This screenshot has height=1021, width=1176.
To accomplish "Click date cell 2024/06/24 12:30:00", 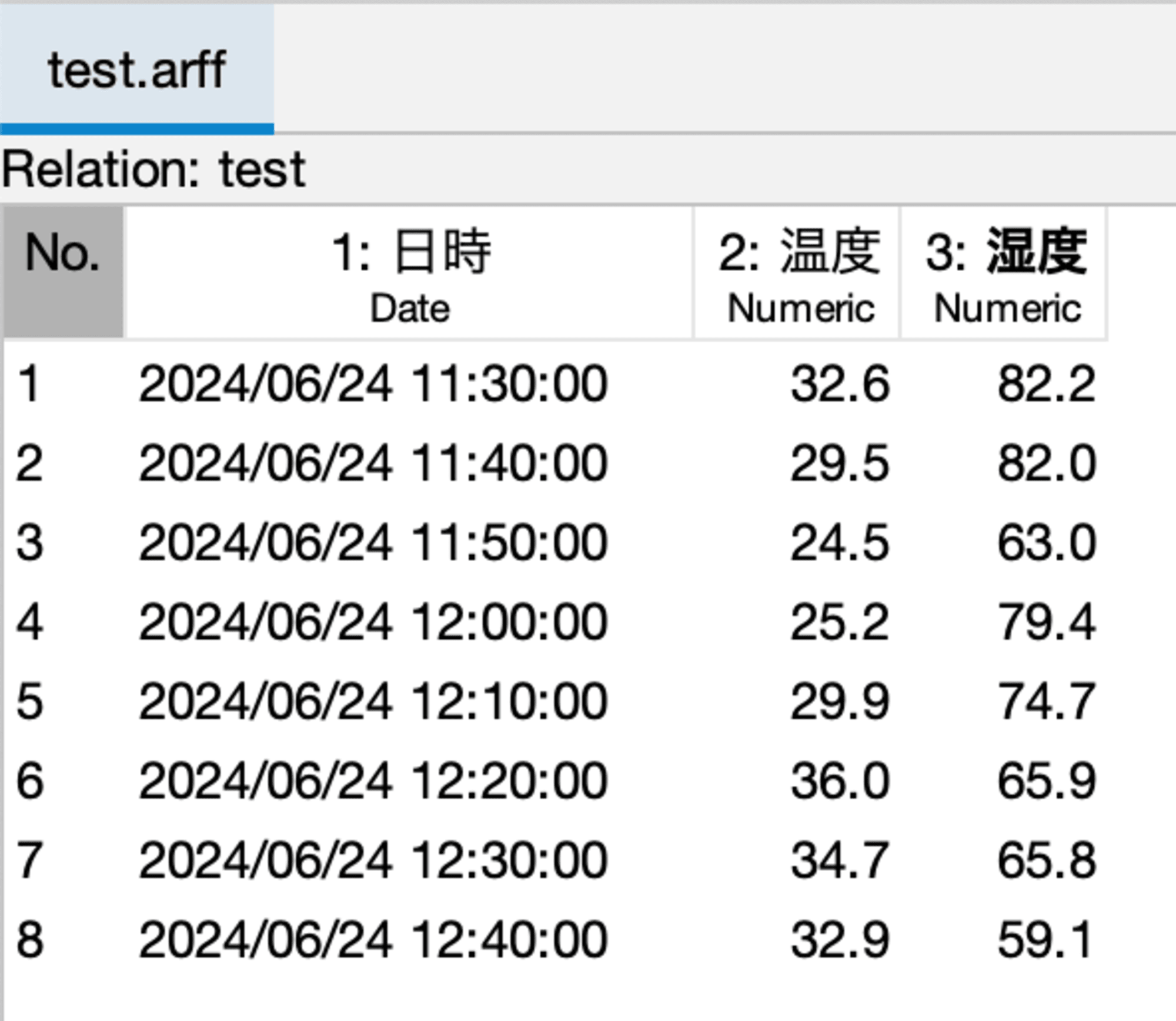I will [x=410, y=860].
